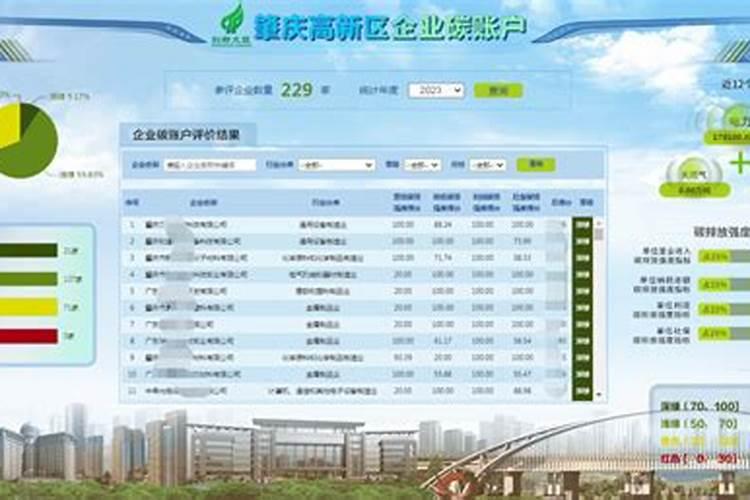Click the enterprise name cell in row 1
The image size is (750, 500).
tap(186, 224)
